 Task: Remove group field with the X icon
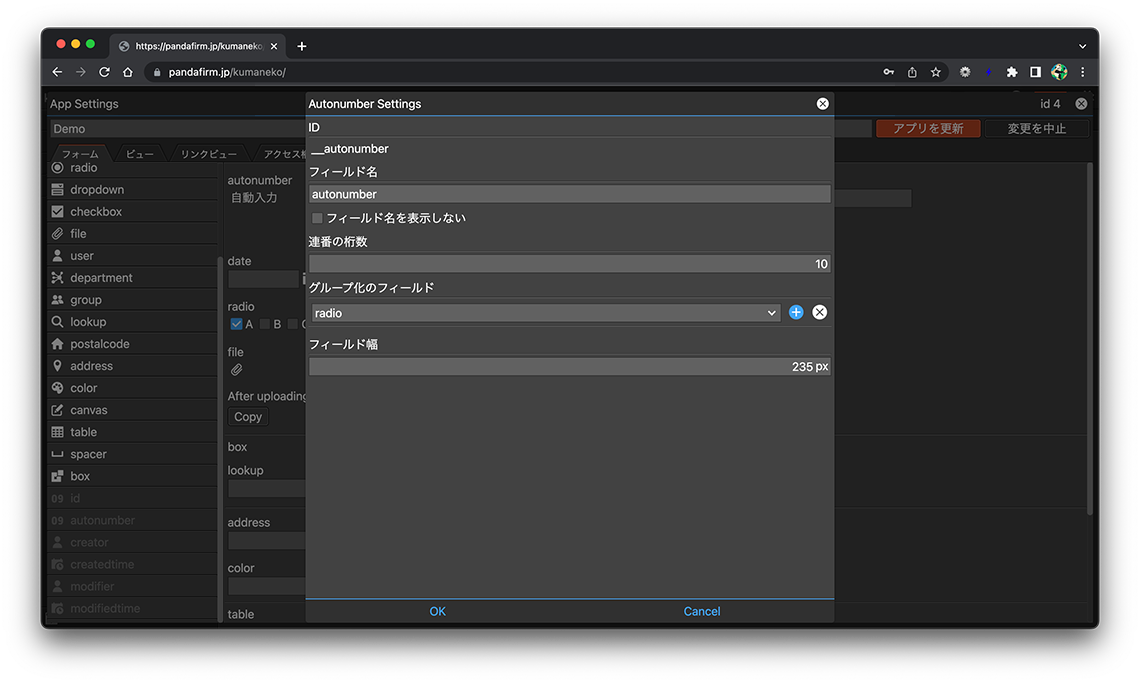pos(820,312)
